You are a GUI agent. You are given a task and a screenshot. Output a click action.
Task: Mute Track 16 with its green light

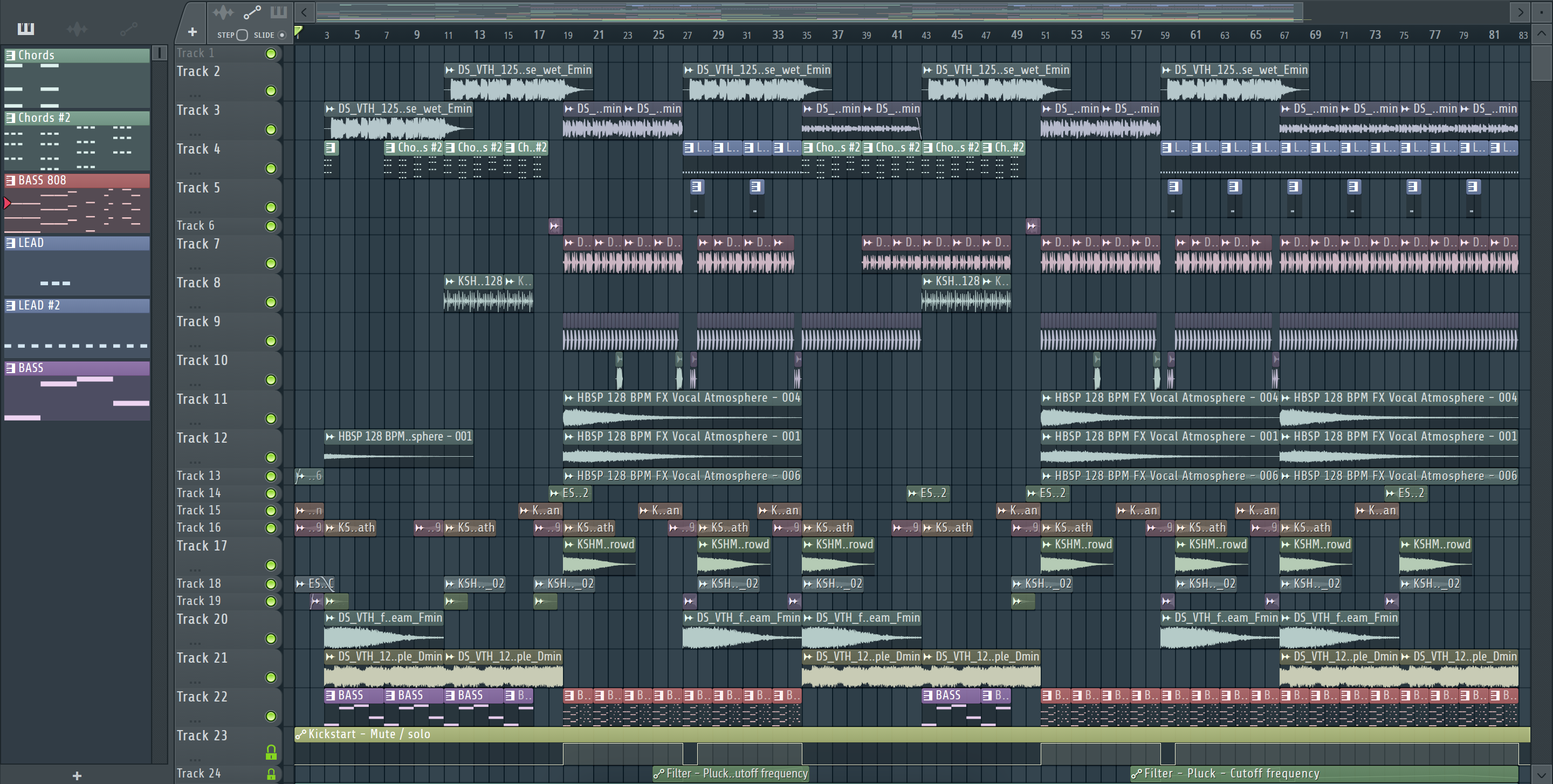pos(271,528)
